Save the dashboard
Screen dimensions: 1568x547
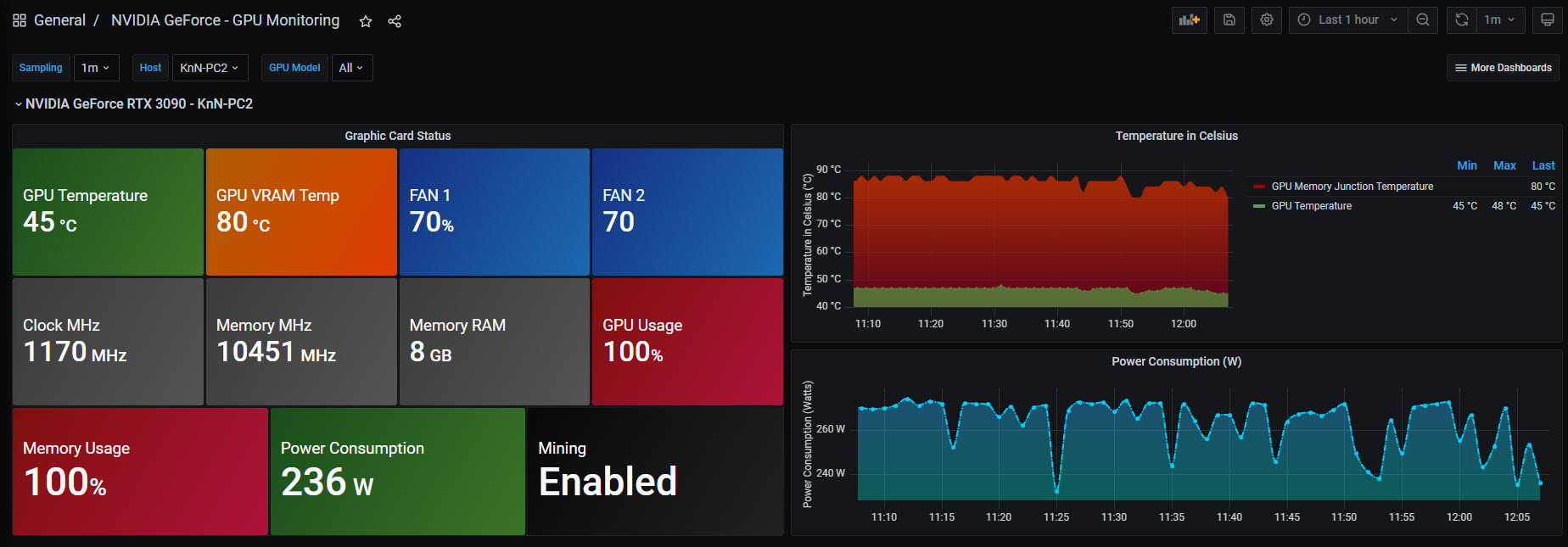pyautogui.click(x=1229, y=20)
